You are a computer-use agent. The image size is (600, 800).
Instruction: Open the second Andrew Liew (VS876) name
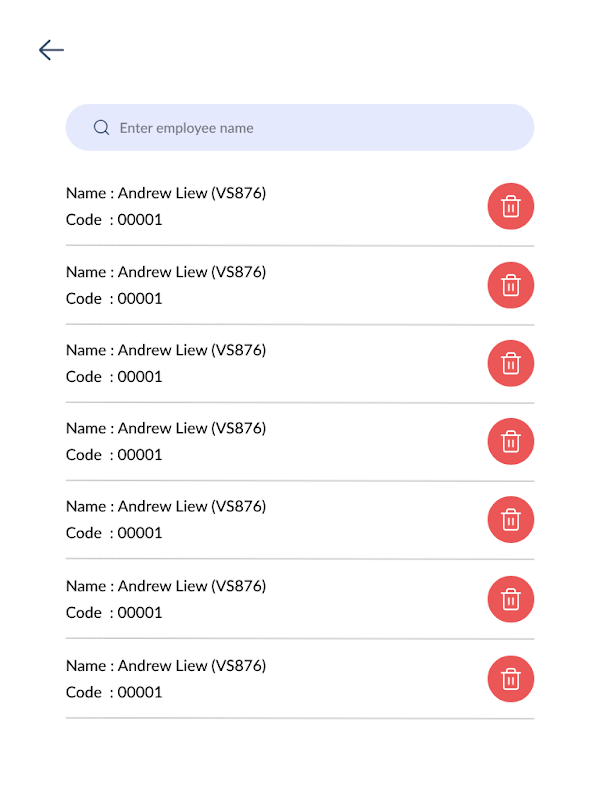(166, 272)
